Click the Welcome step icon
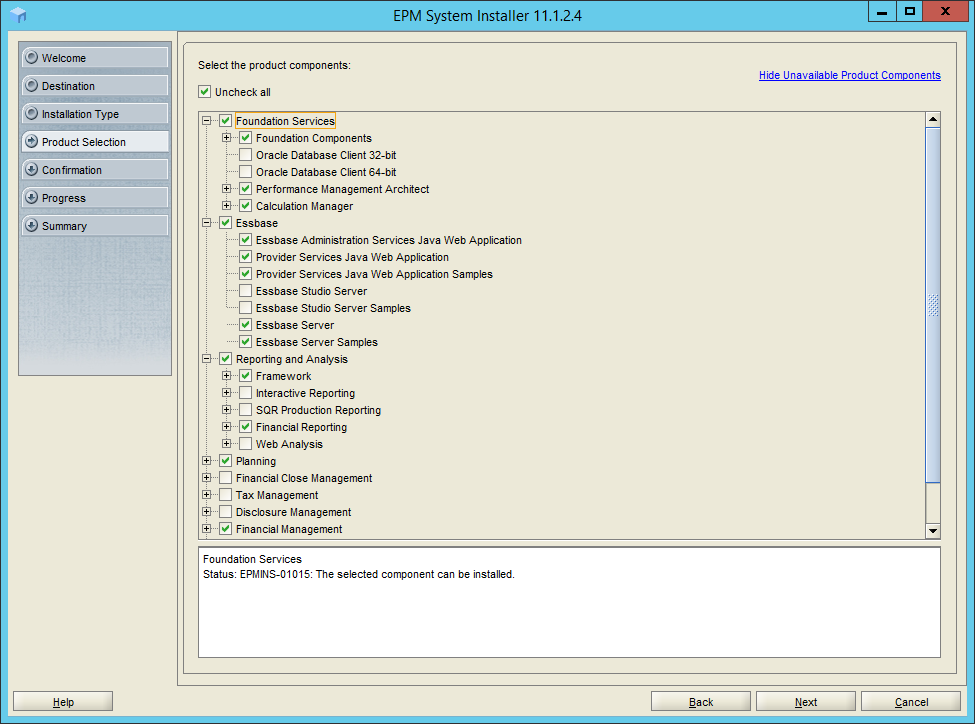 pyautogui.click(x=31, y=57)
